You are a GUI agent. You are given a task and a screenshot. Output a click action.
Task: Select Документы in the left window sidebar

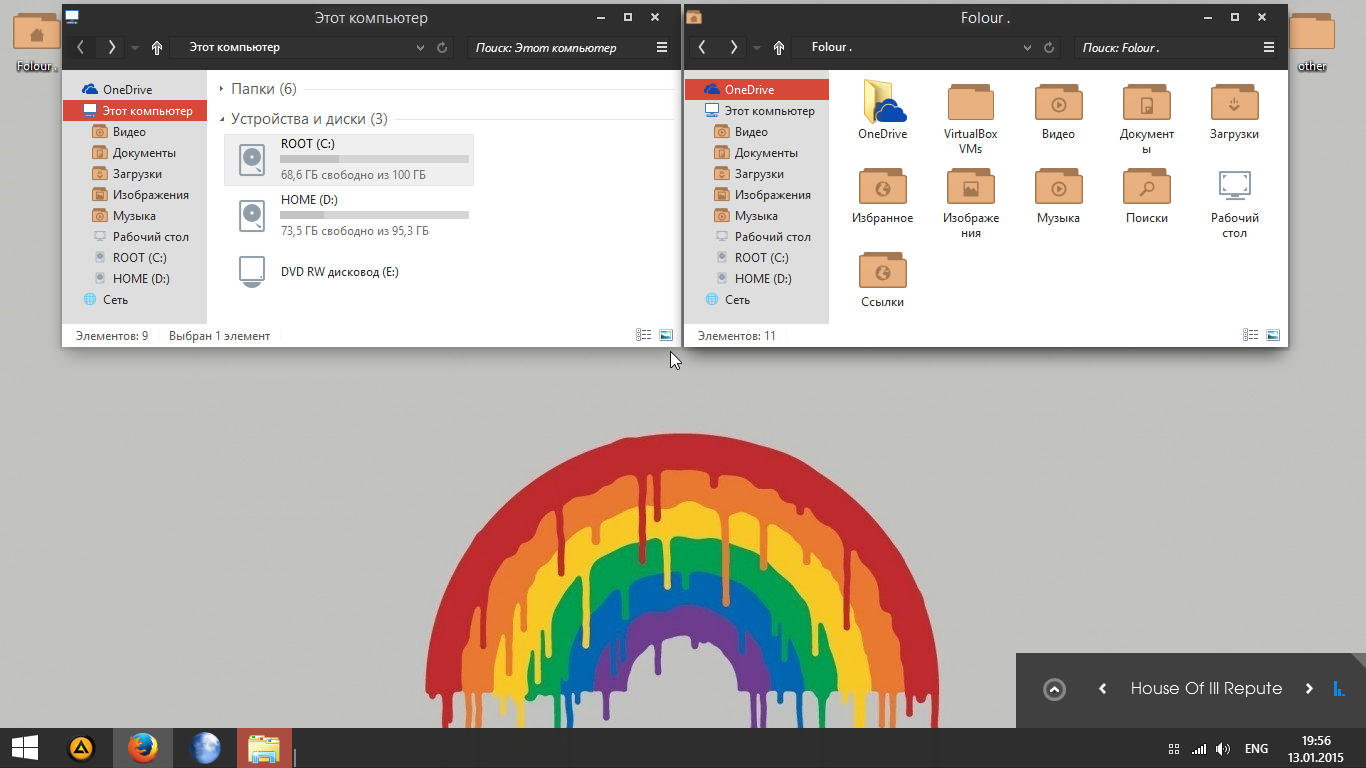point(144,153)
